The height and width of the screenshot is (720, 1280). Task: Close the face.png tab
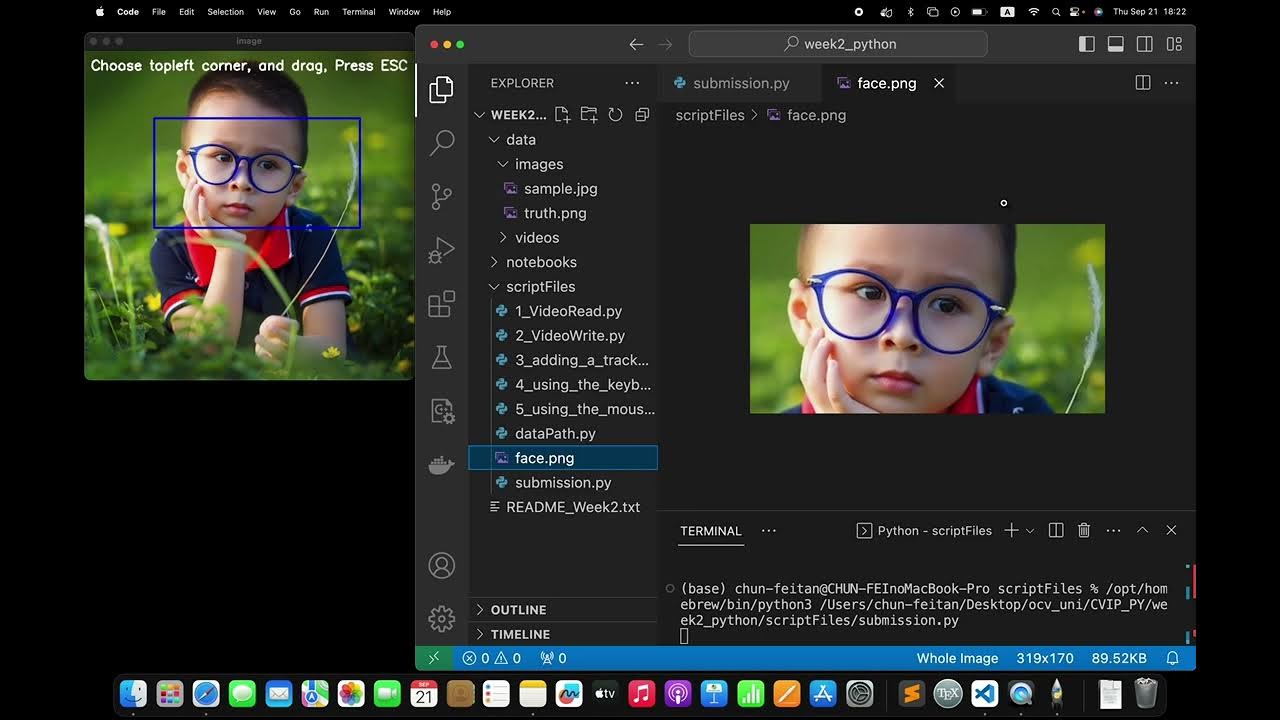point(939,83)
